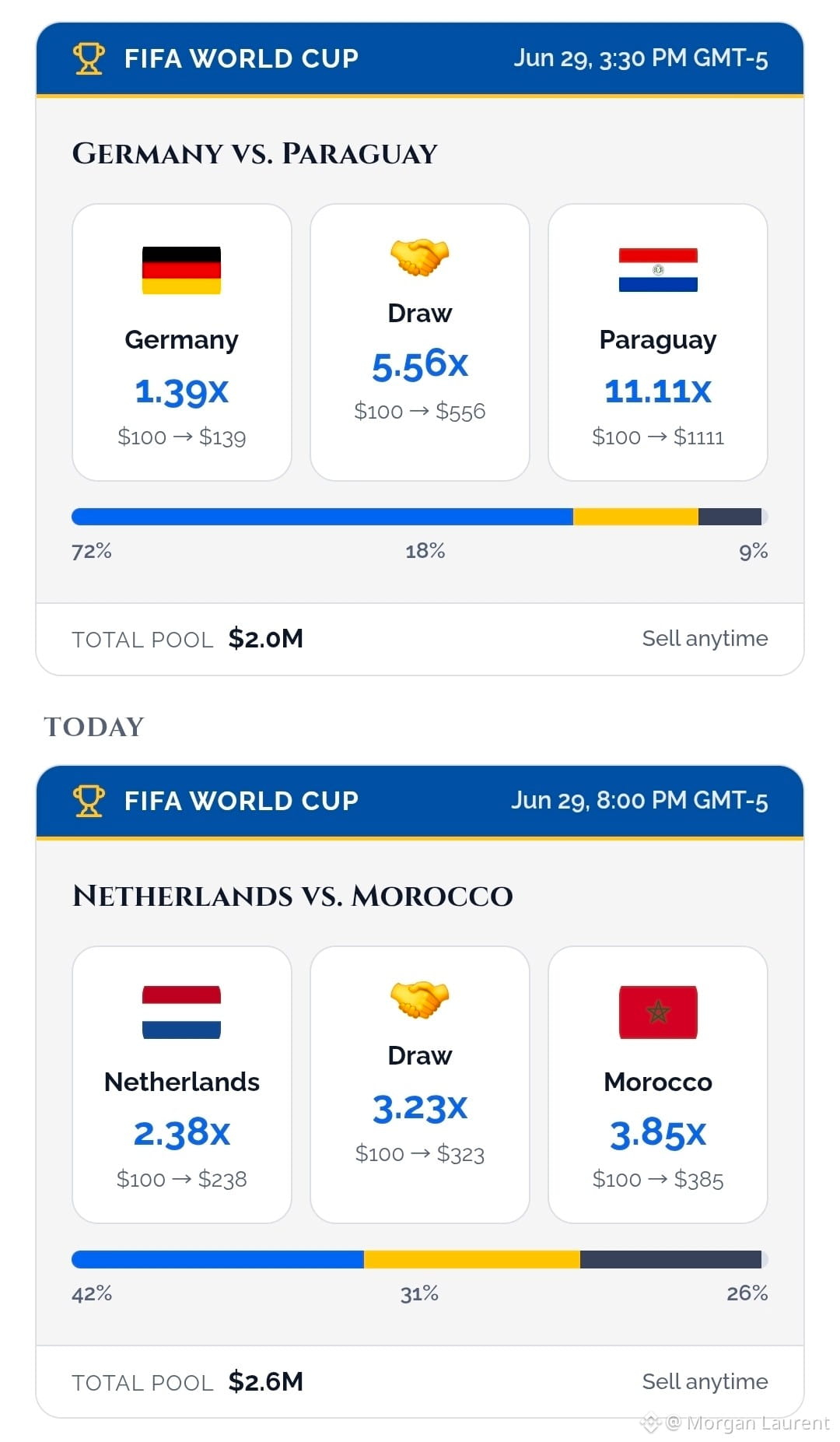Click the trophy icon on the Netherlands match header
Viewport: 840px width, 1442px height.
click(89, 801)
